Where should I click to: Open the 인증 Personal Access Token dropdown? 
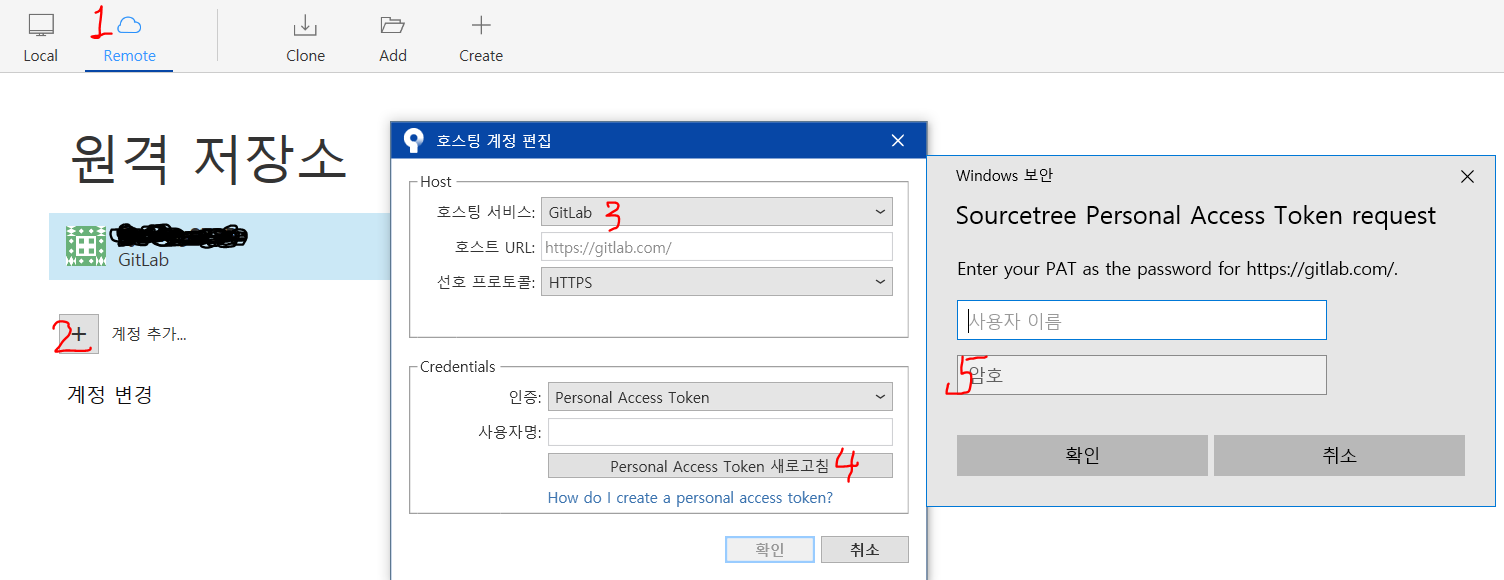click(720, 397)
